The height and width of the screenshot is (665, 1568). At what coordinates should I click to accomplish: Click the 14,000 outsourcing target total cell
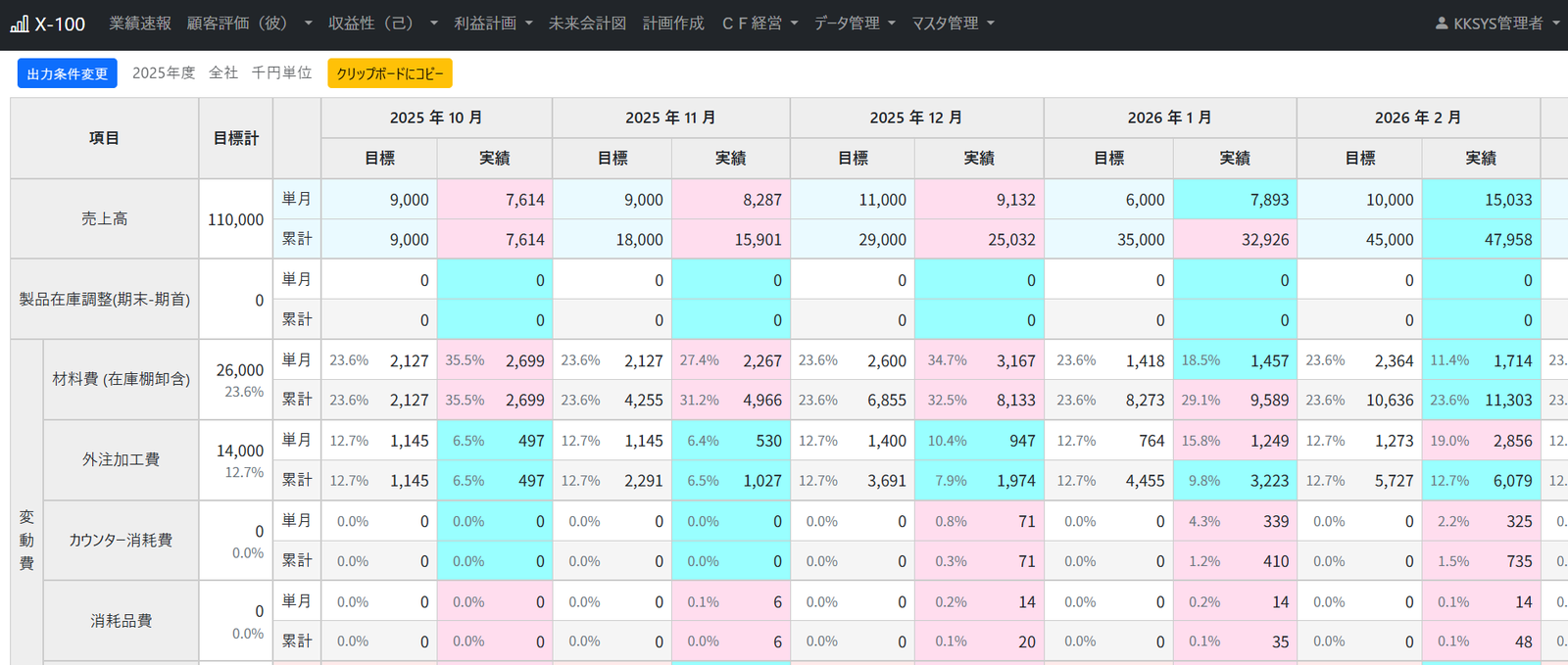pyautogui.click(x=236, y=460)
